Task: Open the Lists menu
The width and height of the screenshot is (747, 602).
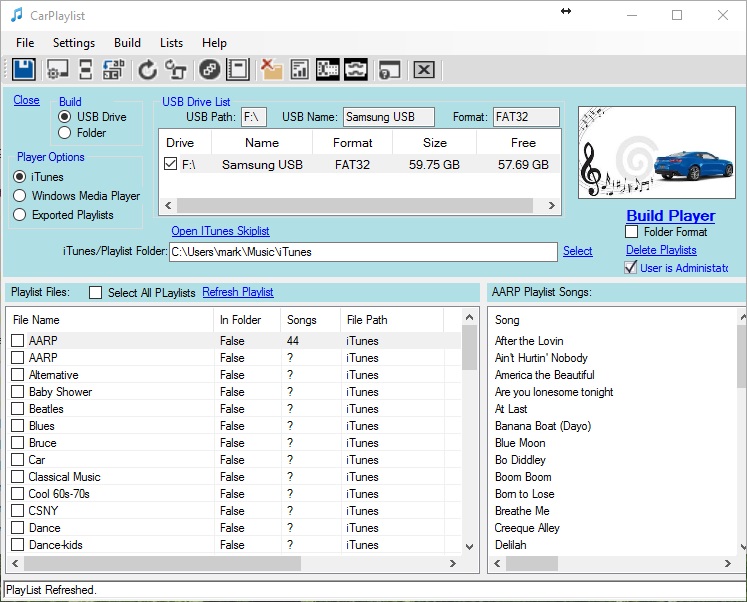Action: [x=171, y=43]
